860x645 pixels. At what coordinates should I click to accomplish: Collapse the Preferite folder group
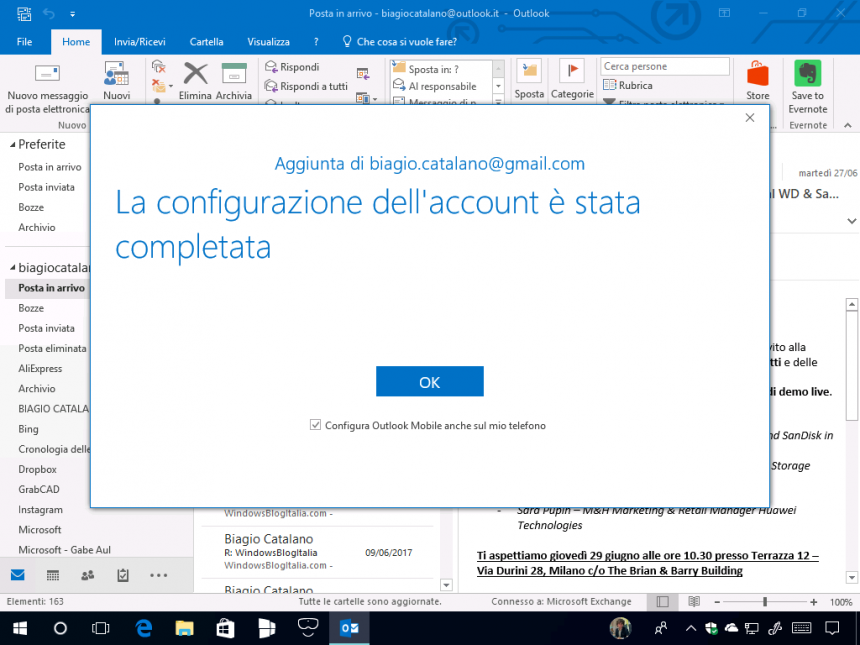[x=13, y=145]
